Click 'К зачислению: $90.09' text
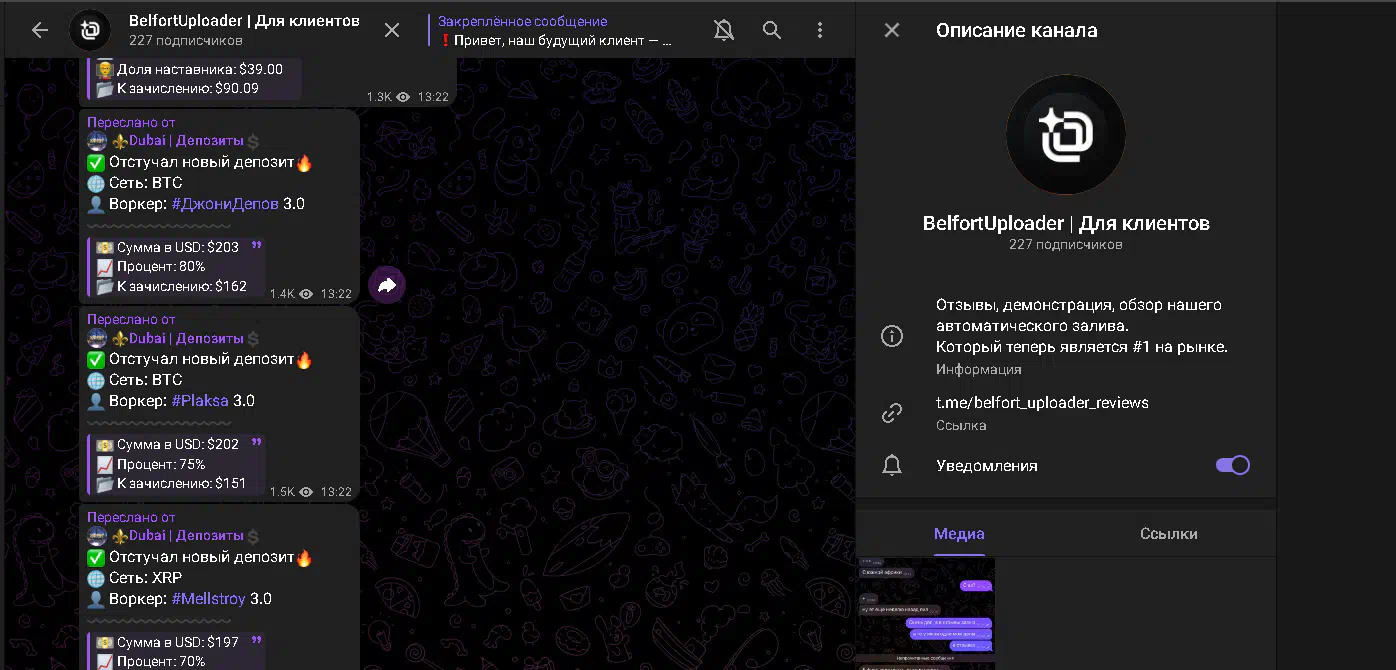The width and height of the screenshot is (1396, 670). 188,88
